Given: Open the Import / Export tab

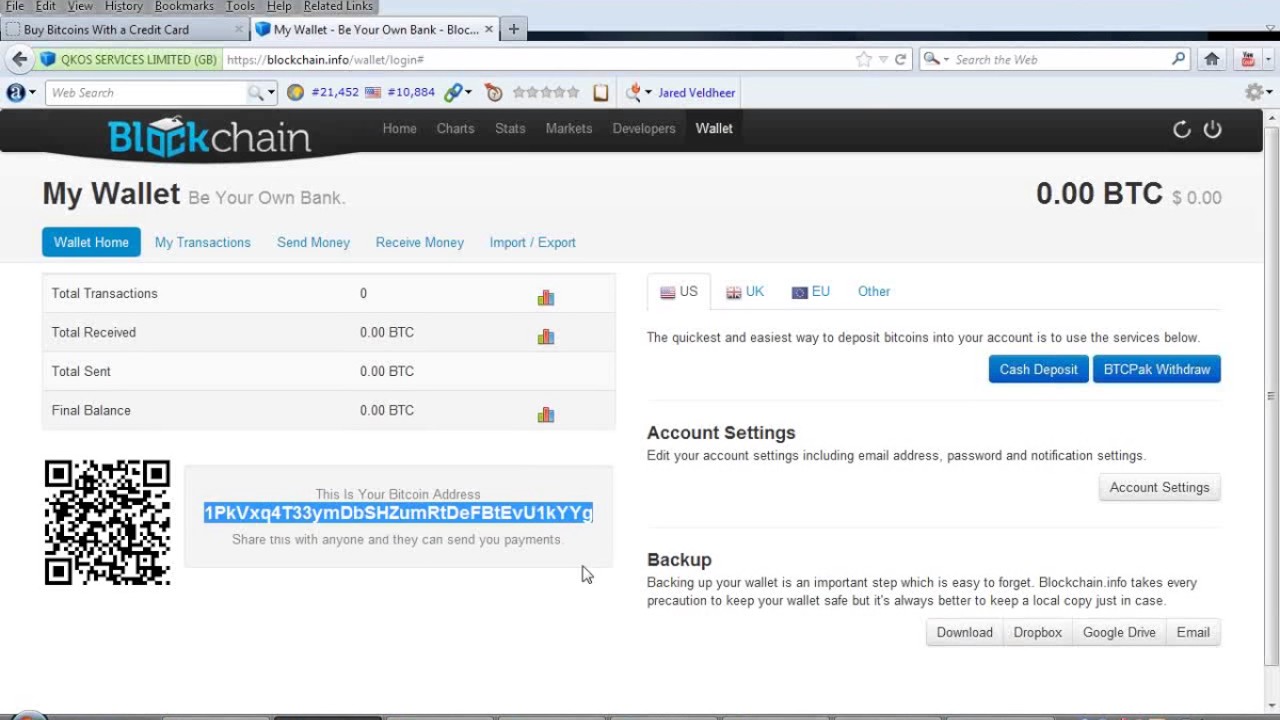Looking at the screenshot, I should [x=532, y=242].
